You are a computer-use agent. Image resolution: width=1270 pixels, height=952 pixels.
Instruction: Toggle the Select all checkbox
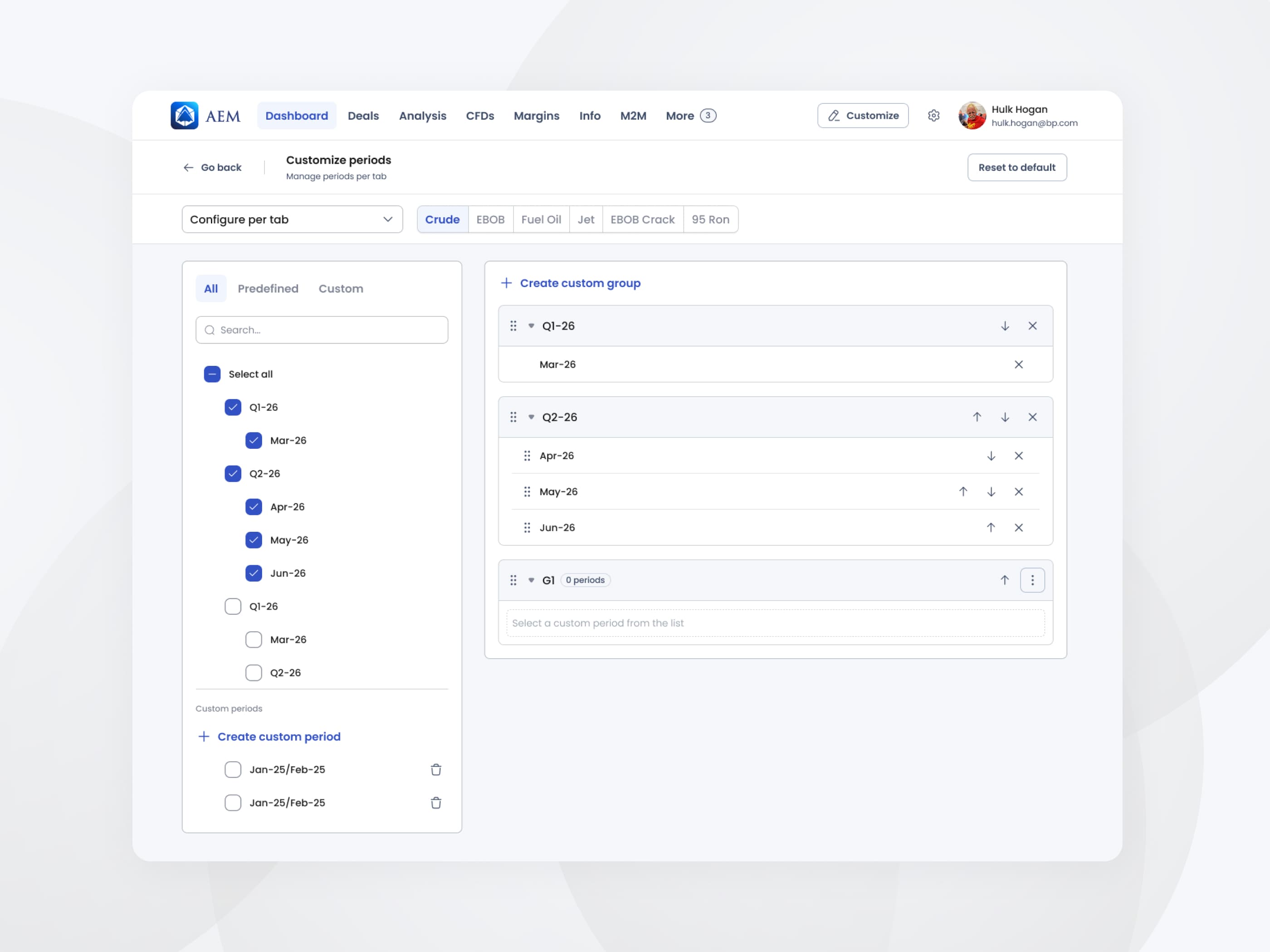[212, 374]
